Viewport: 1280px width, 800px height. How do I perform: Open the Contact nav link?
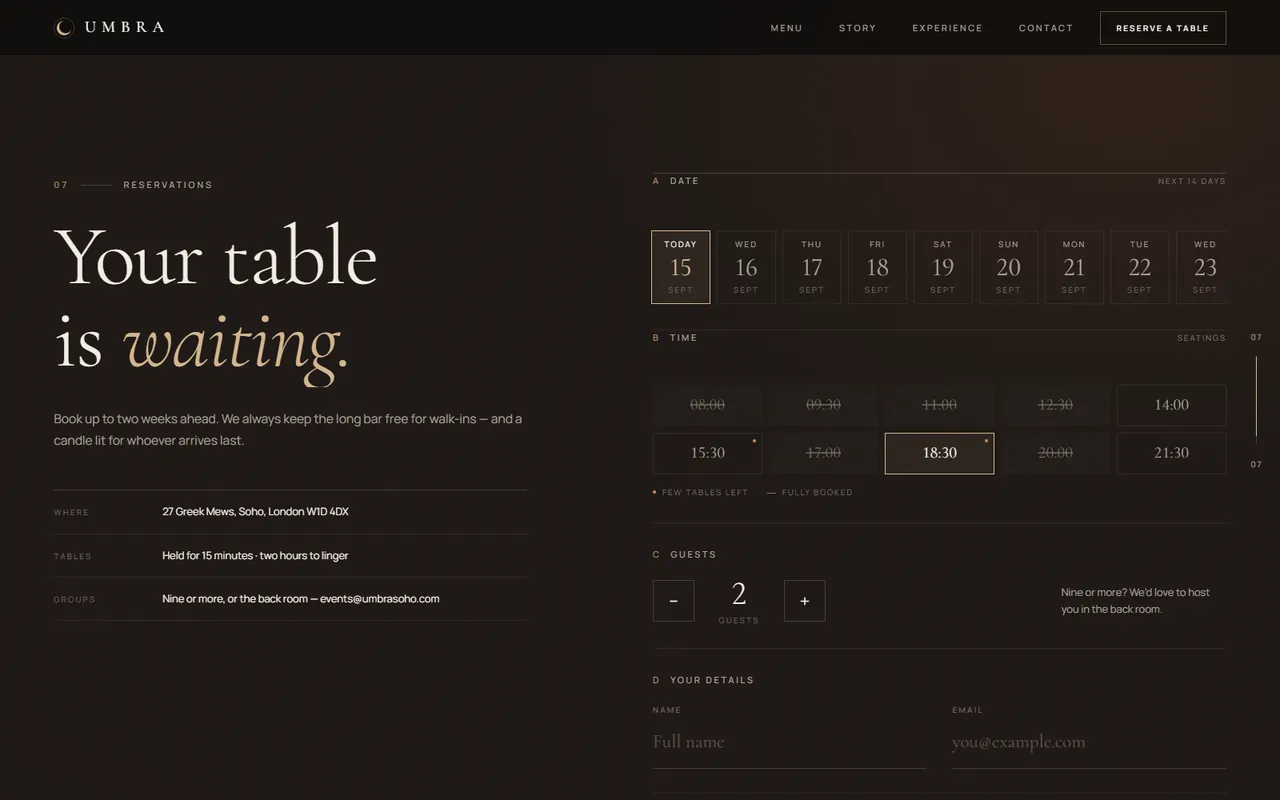(1046, 28)
